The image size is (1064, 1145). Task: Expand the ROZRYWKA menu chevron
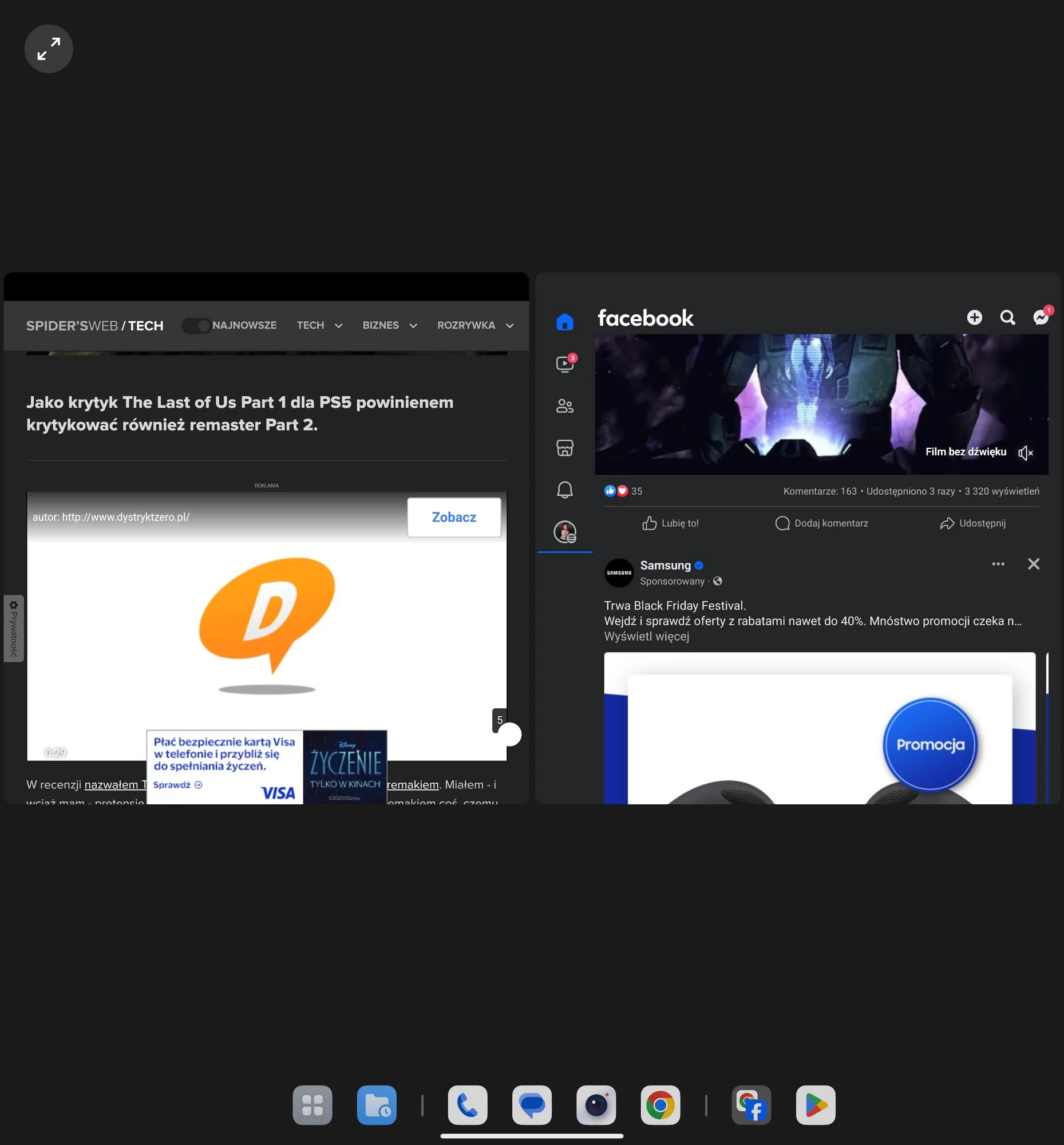pyautogui.click(x=509, y=326)
